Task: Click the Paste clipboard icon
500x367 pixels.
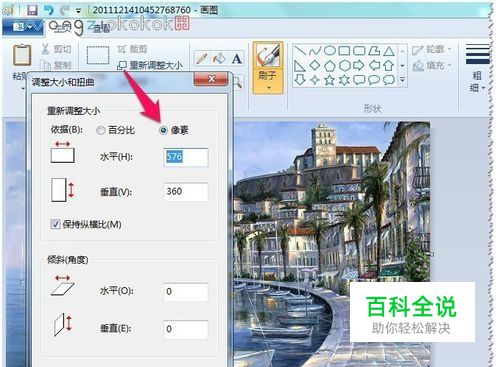Action: [22, 54]
